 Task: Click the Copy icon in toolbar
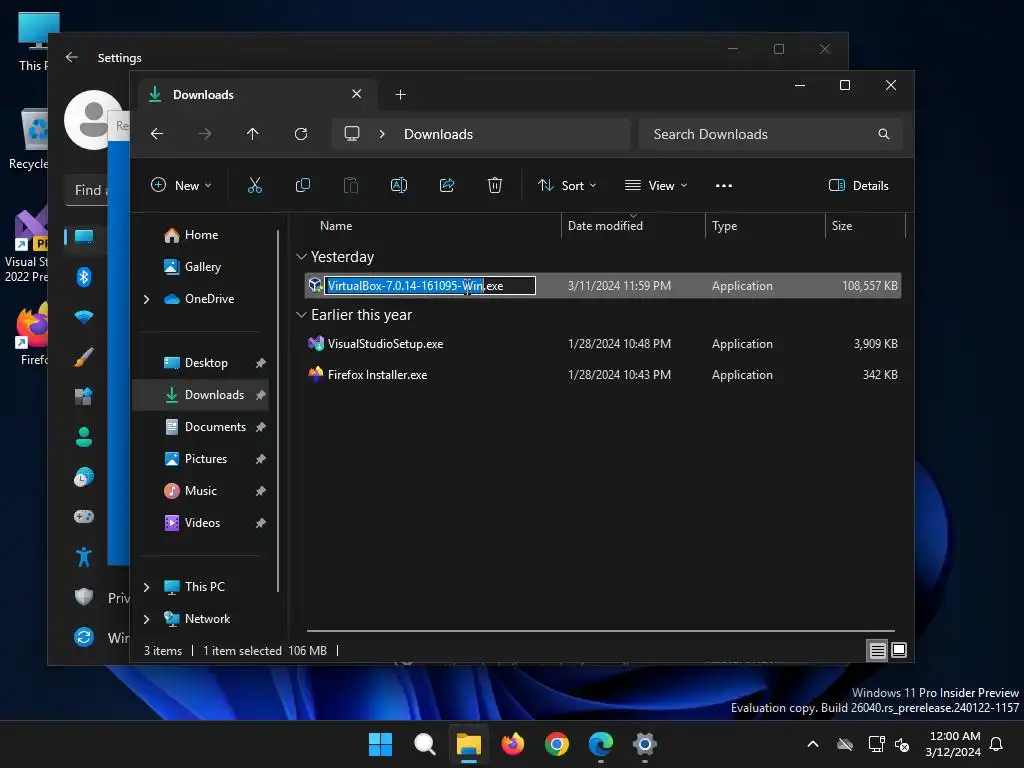click(303, 185)
